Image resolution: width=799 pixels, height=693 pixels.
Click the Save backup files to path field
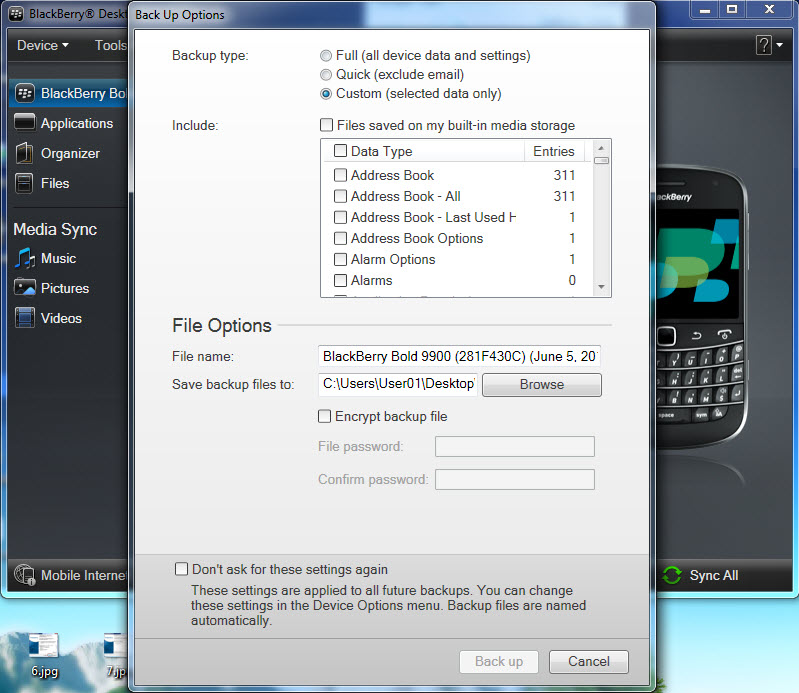[x=397, y=384]
